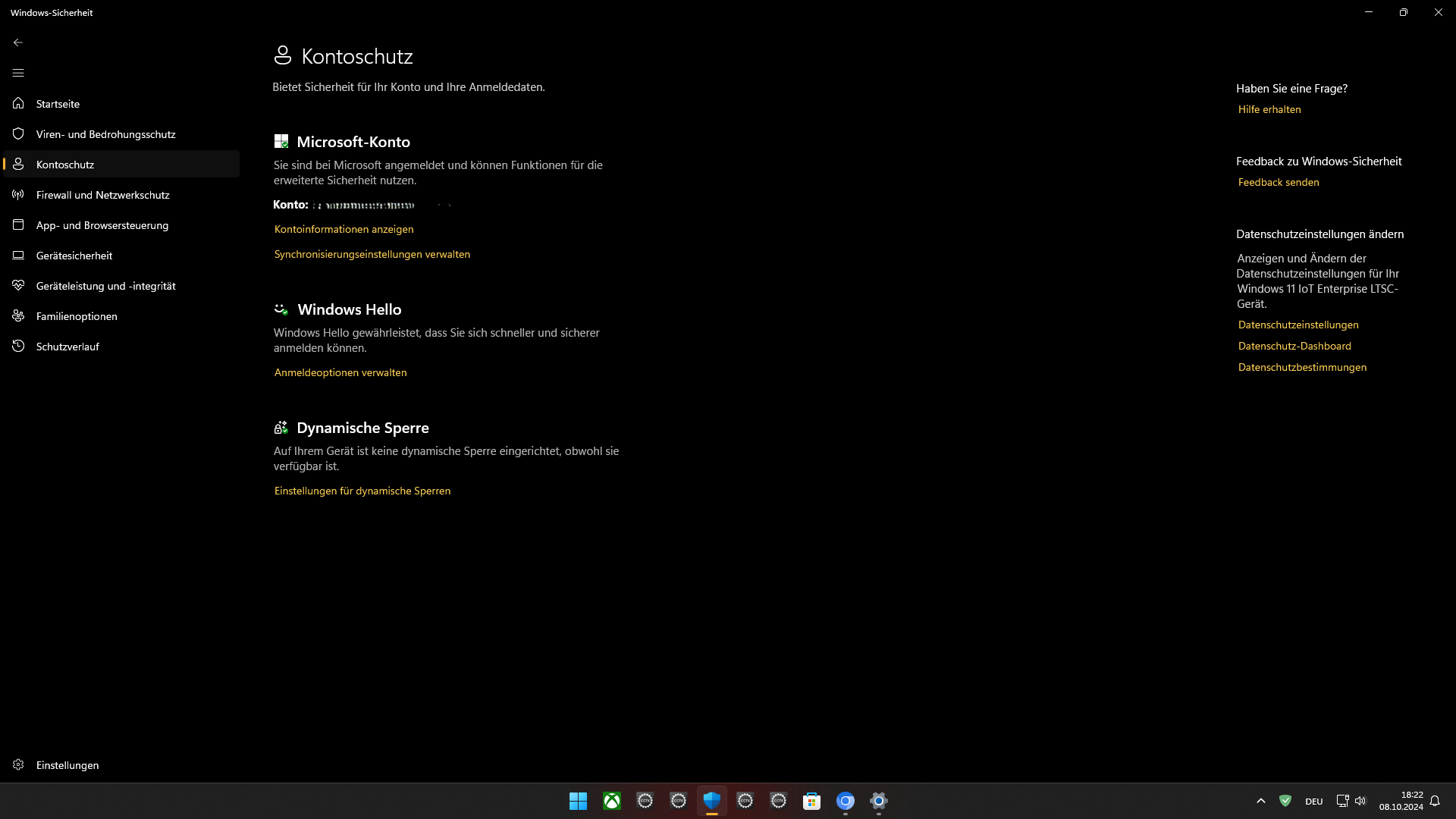Click Feedback senden link
The image size is (1456, 819).
click(1278, 182)
